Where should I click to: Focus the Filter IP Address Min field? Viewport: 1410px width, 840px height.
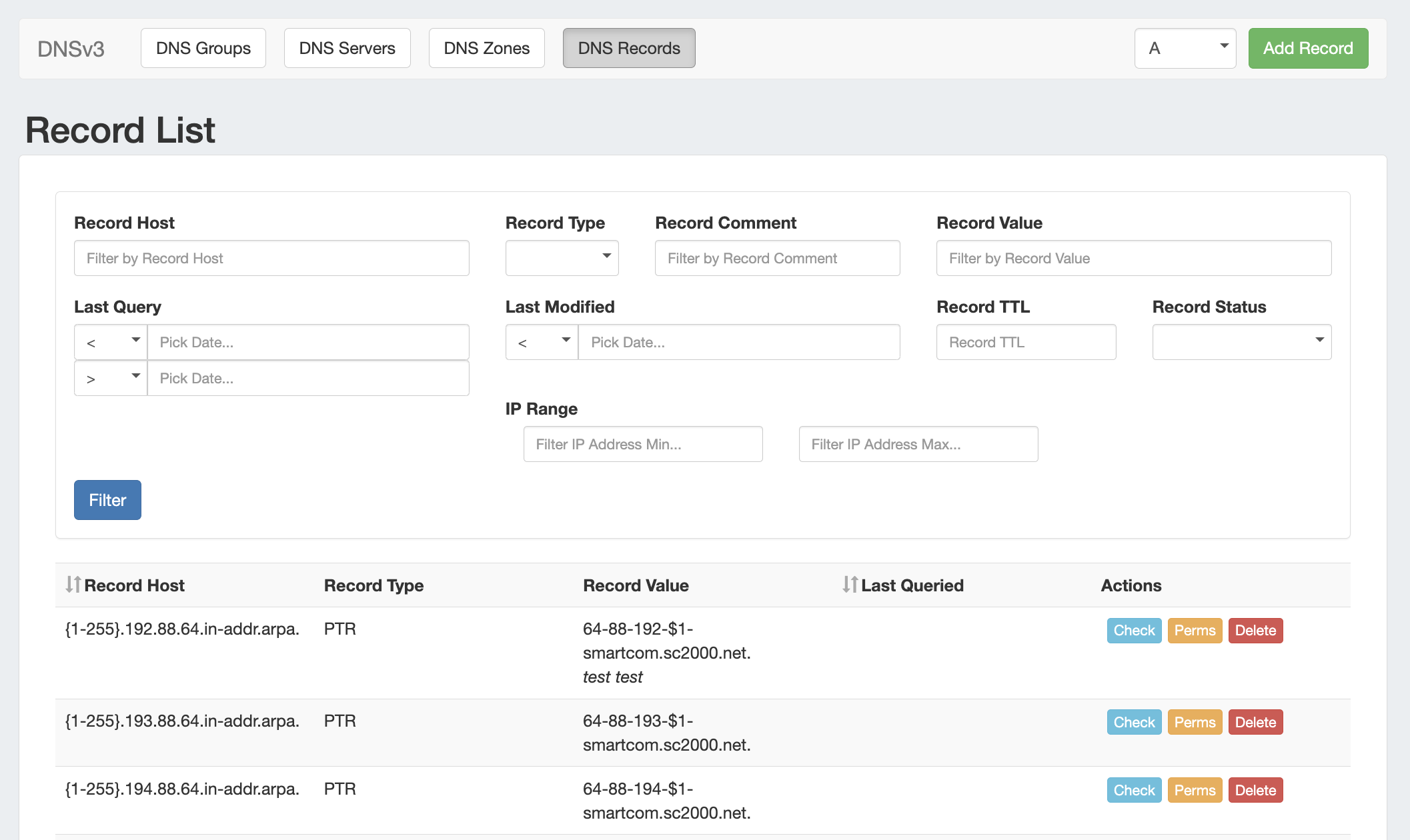coord(642,444)
